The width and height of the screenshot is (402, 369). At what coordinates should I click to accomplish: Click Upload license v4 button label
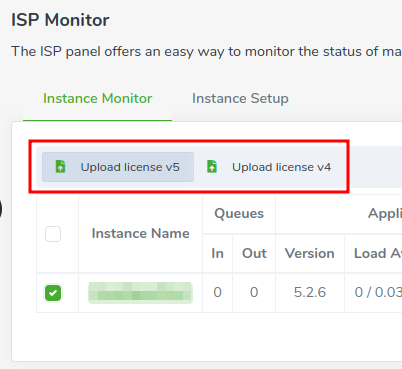click(281, 167)
